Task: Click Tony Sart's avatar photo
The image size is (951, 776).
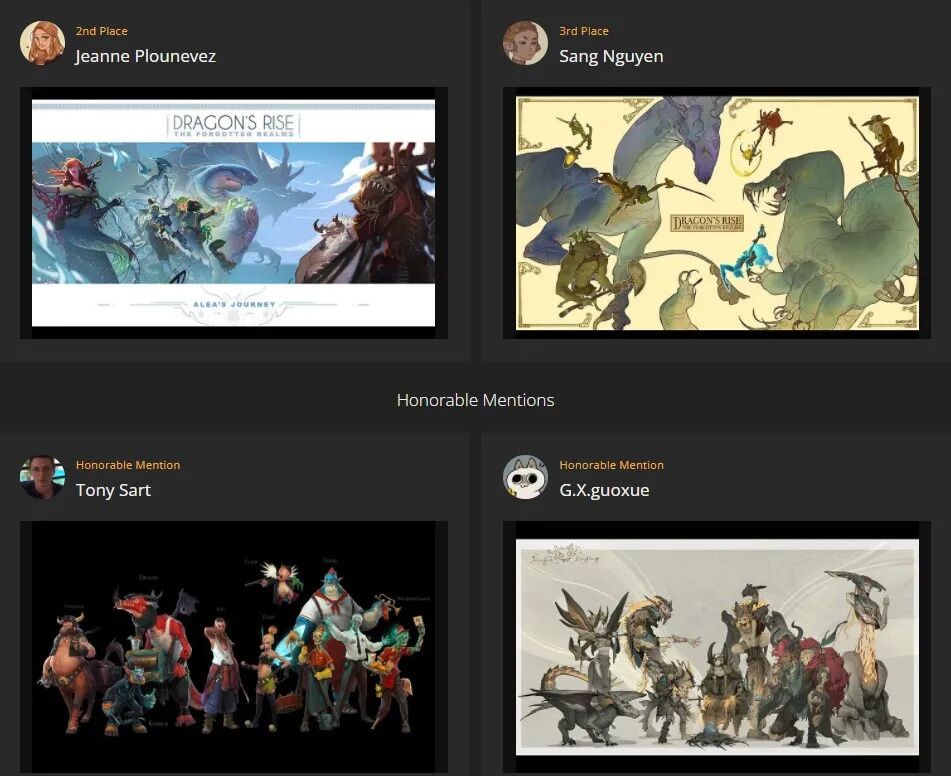Action: point(42,477)
